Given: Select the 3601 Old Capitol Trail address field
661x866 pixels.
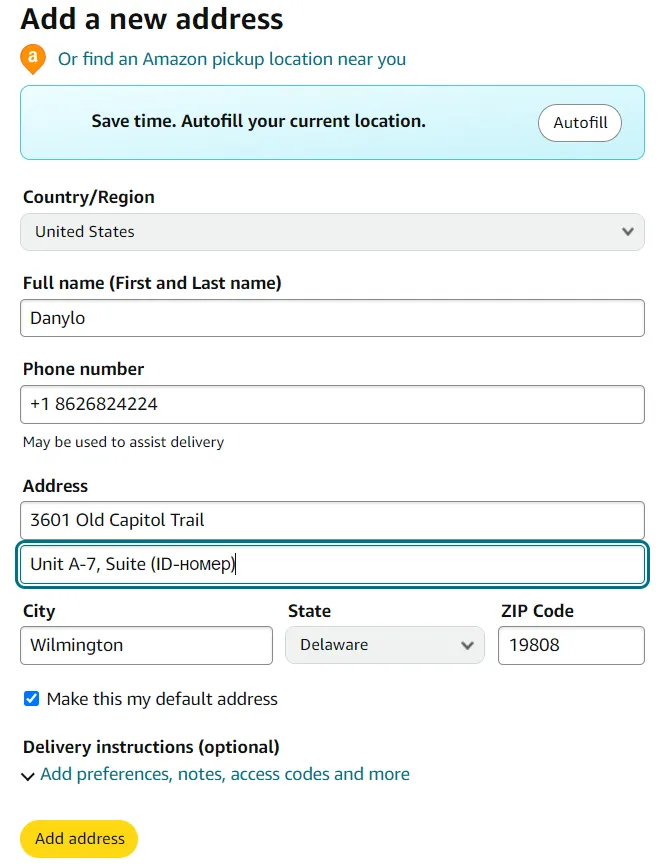Looking at the screenshot, I should 331,520.
